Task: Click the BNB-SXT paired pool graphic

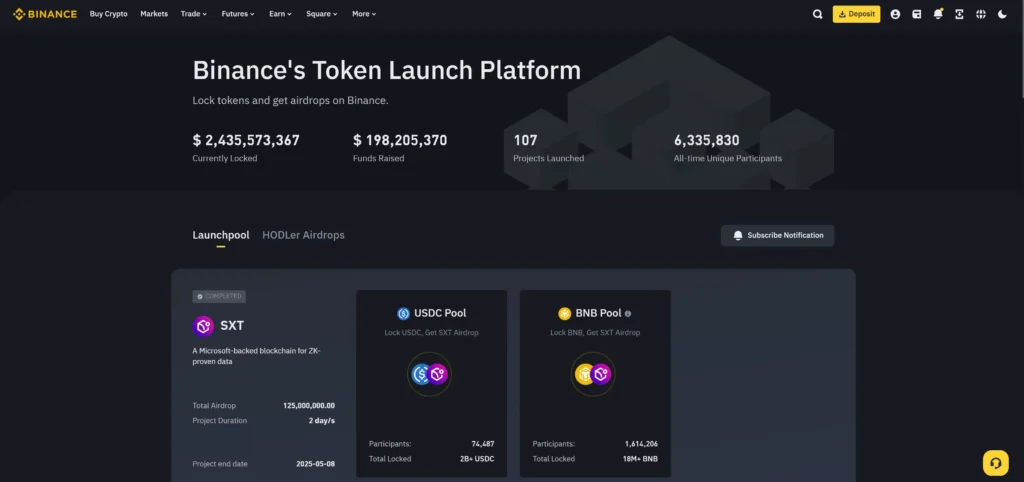Action: pos(593,374)
